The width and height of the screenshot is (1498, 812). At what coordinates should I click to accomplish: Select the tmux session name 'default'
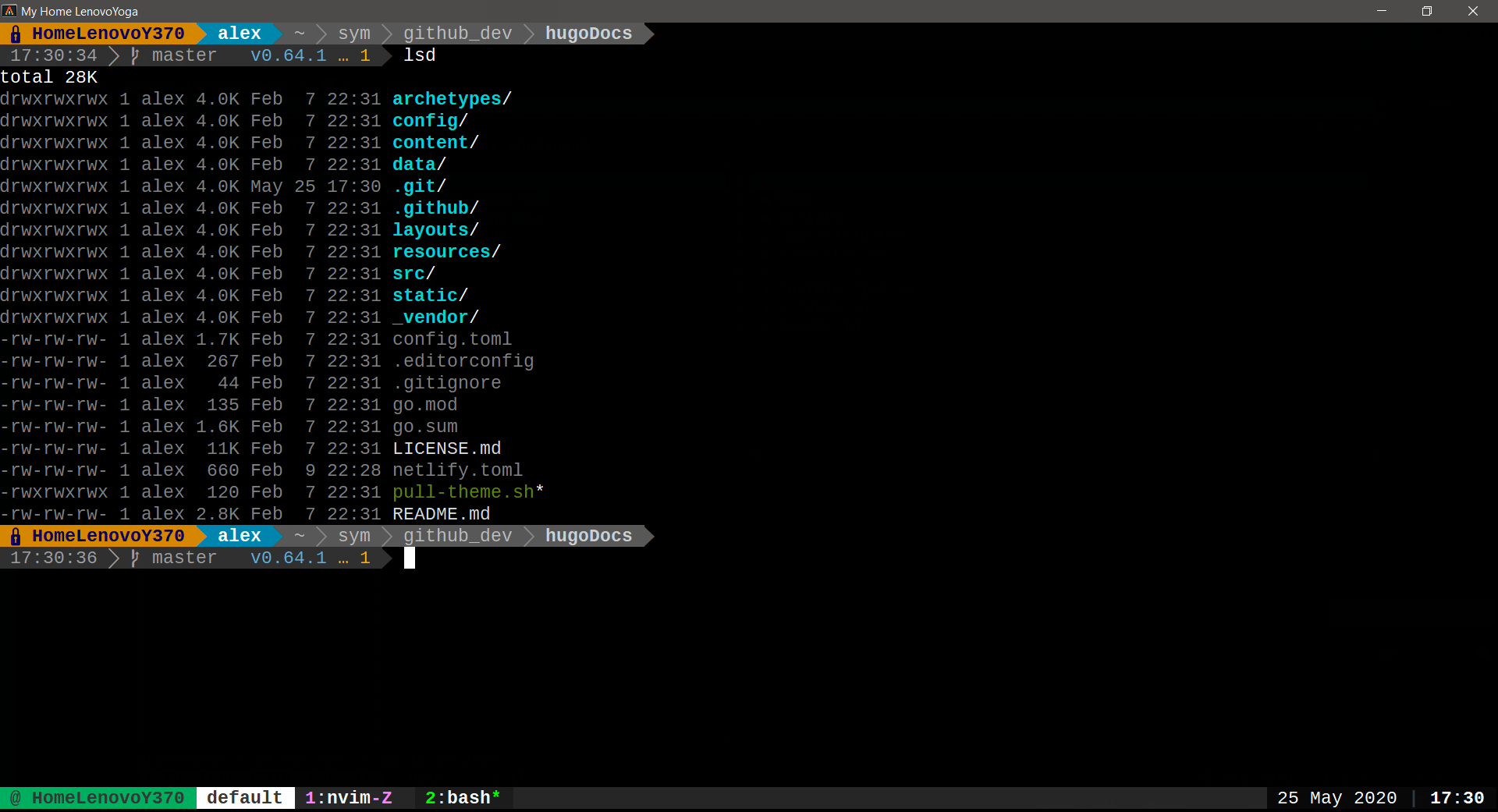(244, 798)
